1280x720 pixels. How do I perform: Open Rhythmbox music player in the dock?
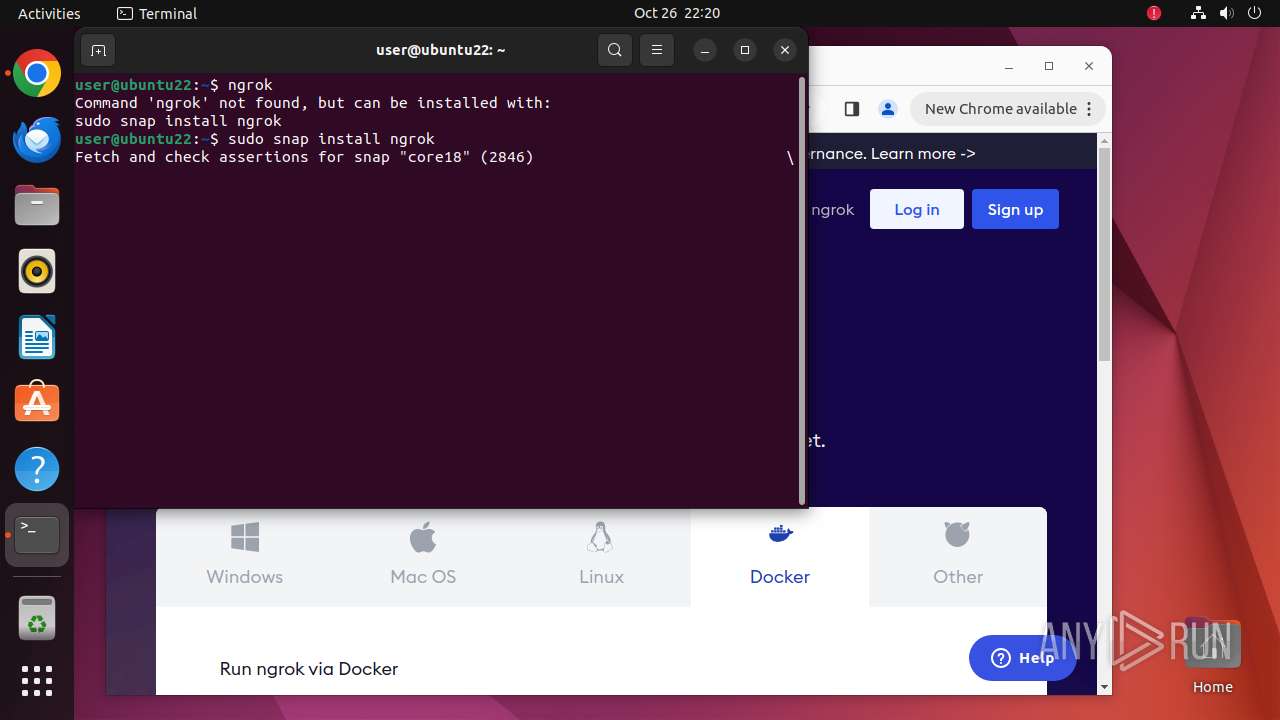(x=37, y=271)
